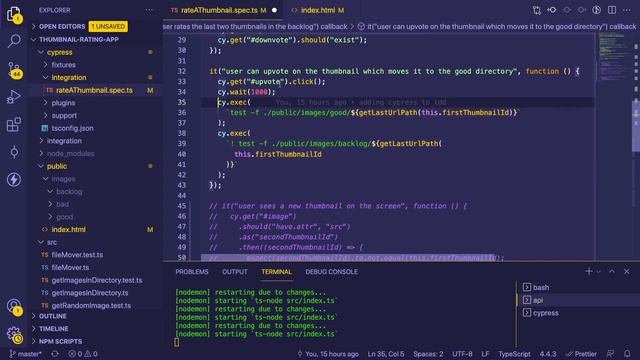Open editor more actions ellipsis
This screenshot has height=360, width=640.
(627, 10)
